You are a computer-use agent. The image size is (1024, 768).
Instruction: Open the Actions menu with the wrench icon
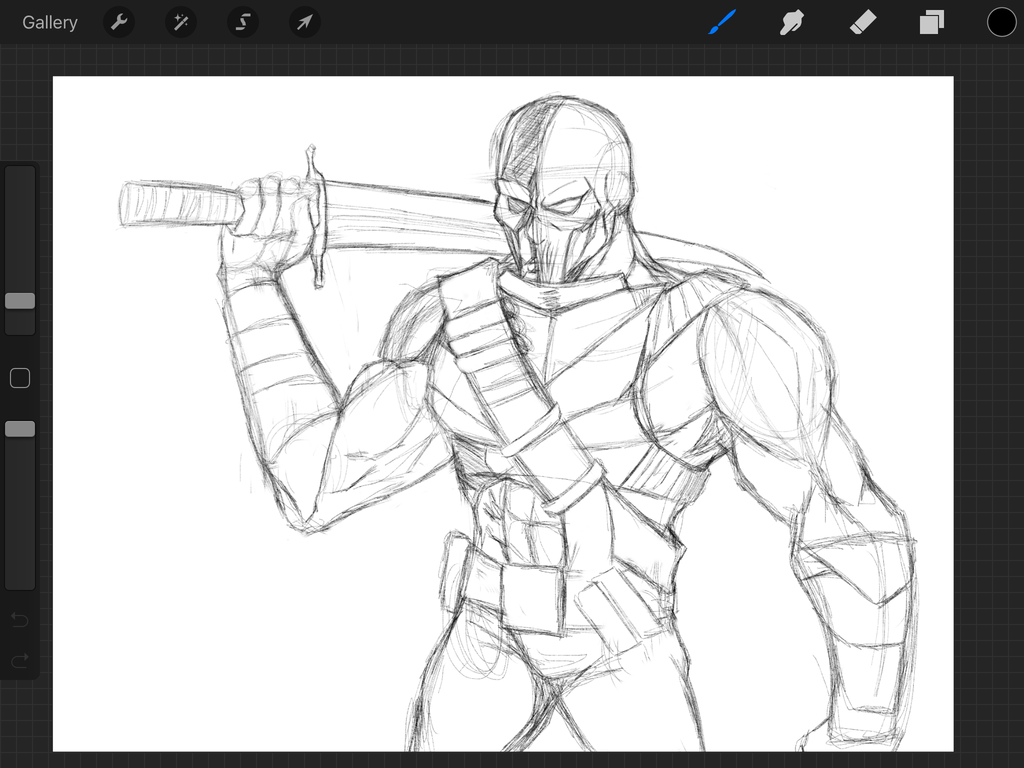click(x=119, y=22)
